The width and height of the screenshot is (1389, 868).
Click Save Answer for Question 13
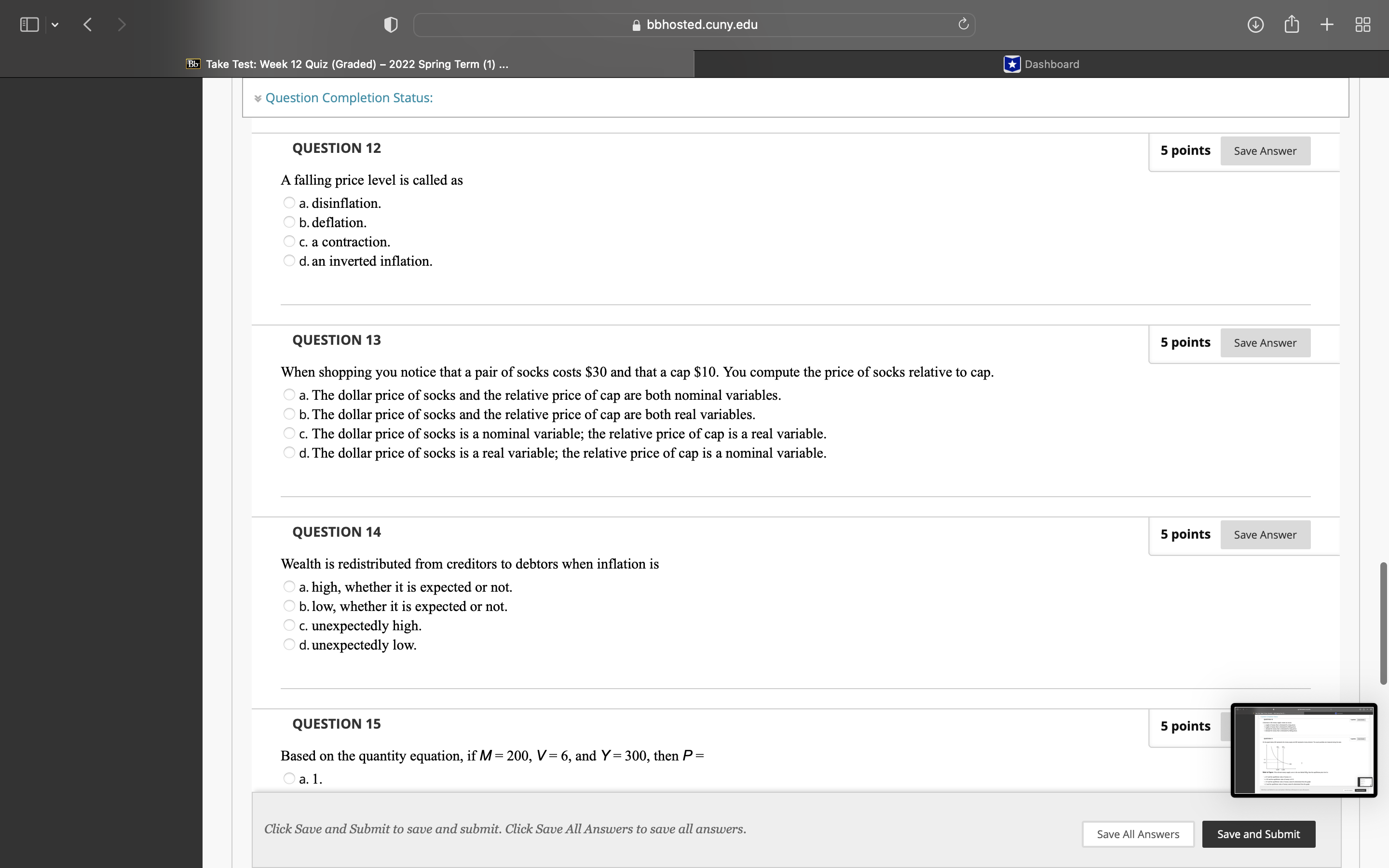click(1265, 343)
